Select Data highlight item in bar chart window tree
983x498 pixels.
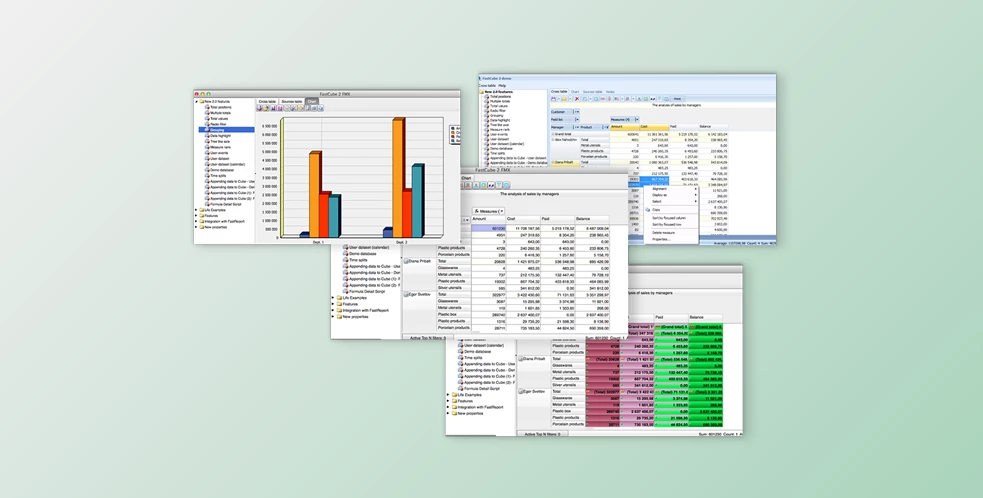(220, 135)
